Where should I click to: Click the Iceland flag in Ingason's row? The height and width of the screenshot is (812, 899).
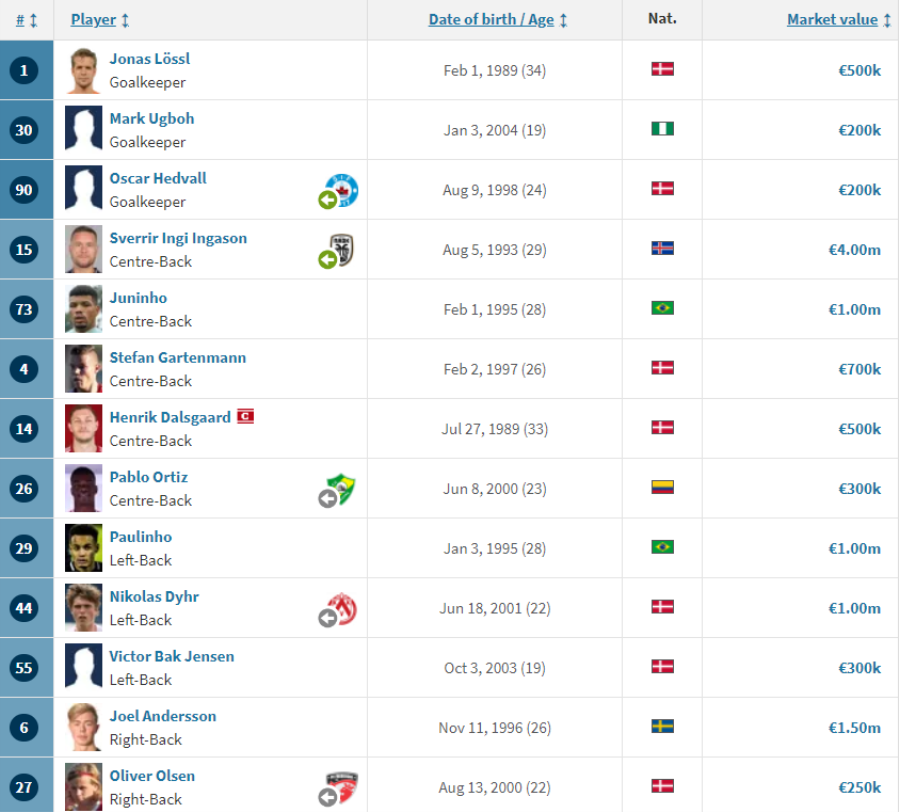pyautogui.click(x=662, y=249)
